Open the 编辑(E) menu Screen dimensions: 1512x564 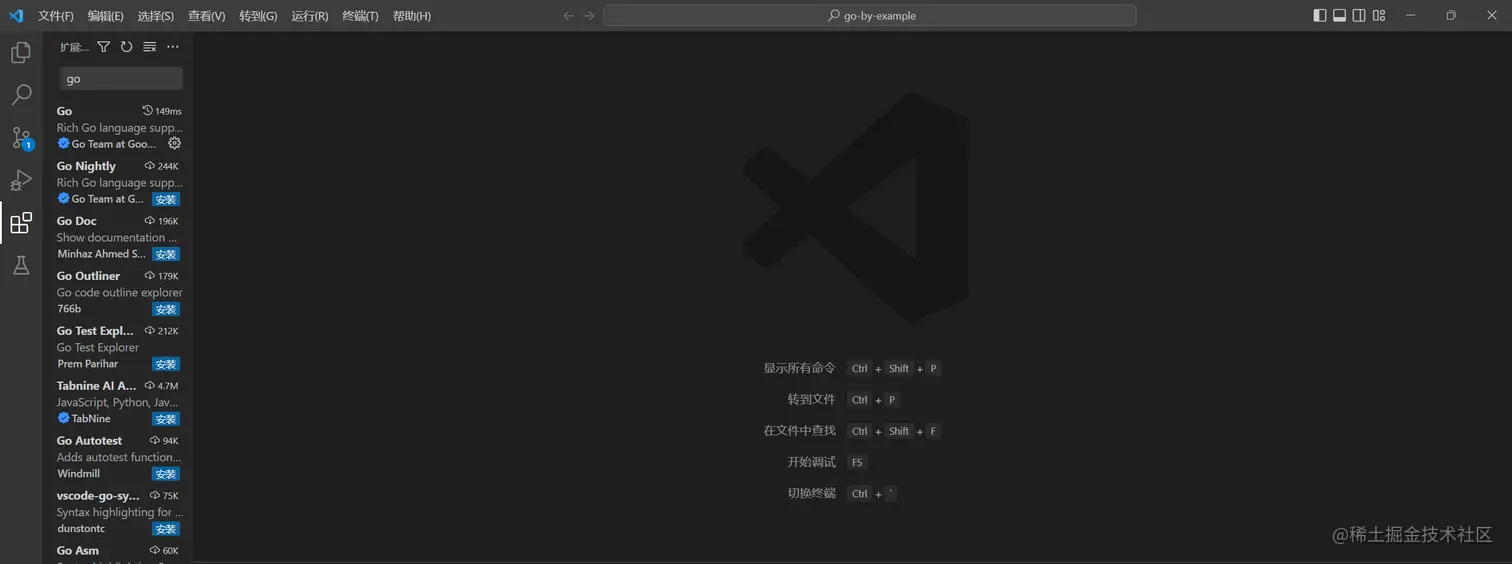tap(105, 16)
